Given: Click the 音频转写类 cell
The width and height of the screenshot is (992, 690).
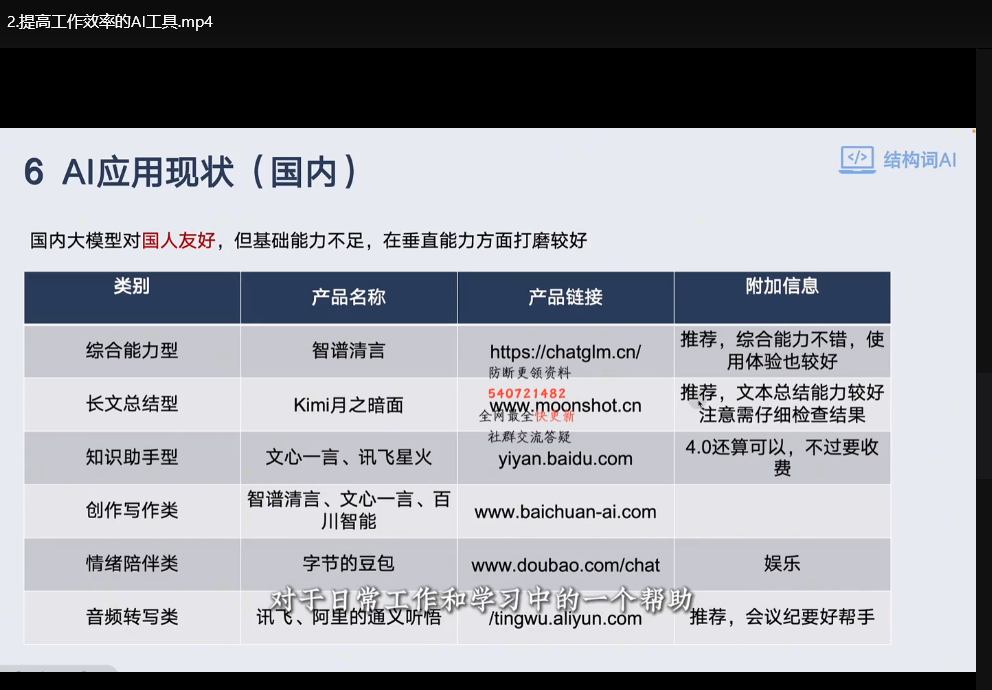Looking at the screenshot, I should 132,617.
